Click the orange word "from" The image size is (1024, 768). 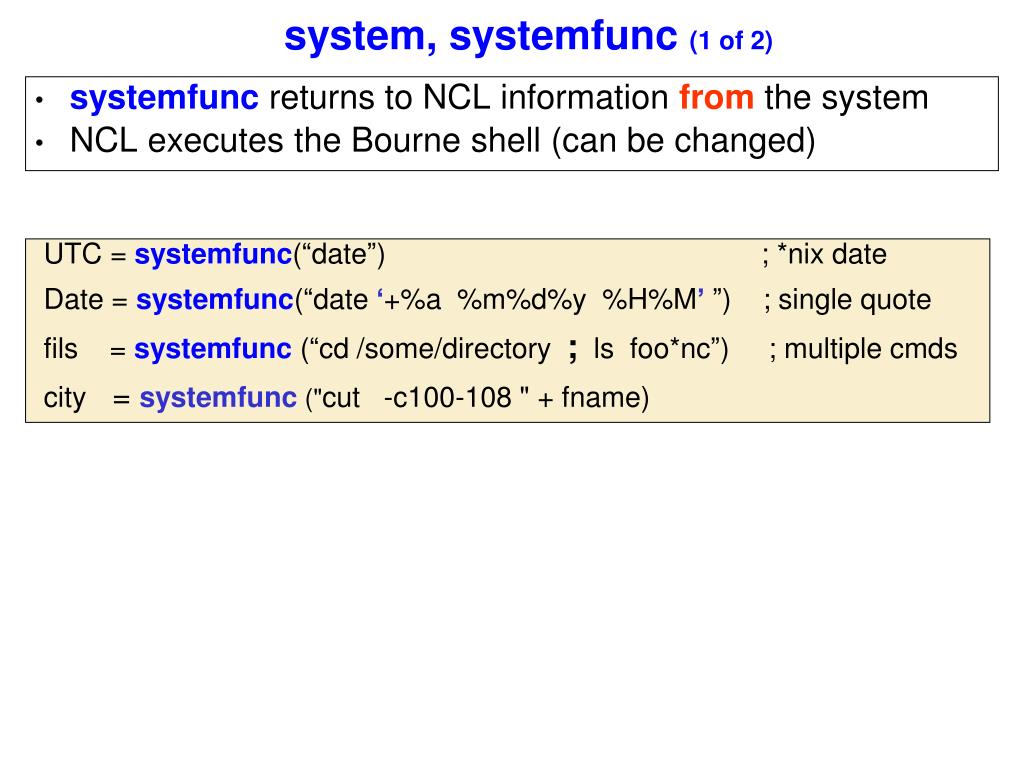[x=716, y=97]
